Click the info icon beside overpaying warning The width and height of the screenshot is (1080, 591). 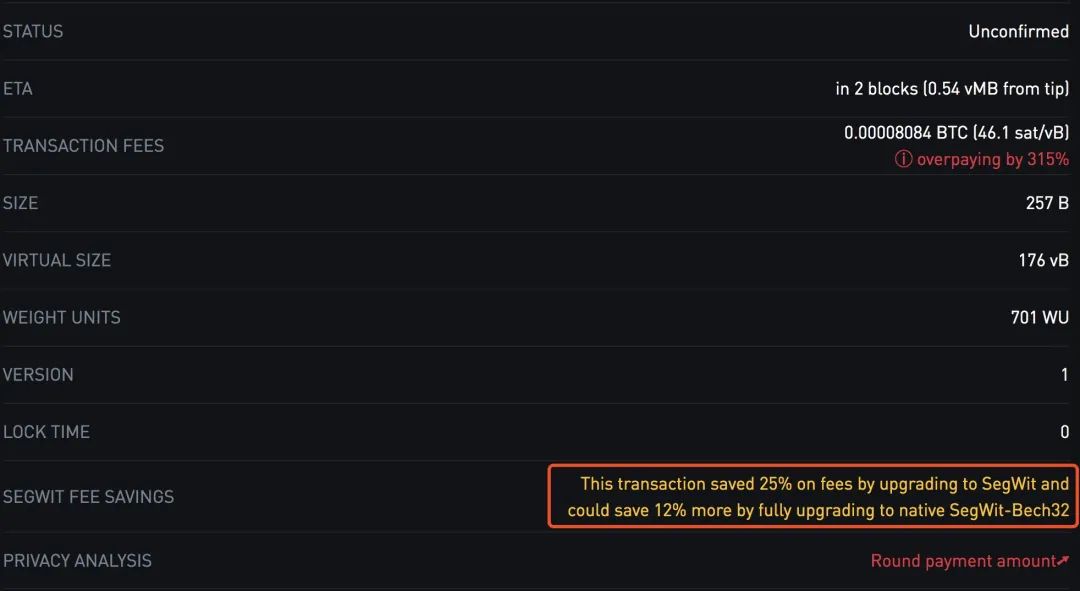pyautogui.click(x=903, y=160)
